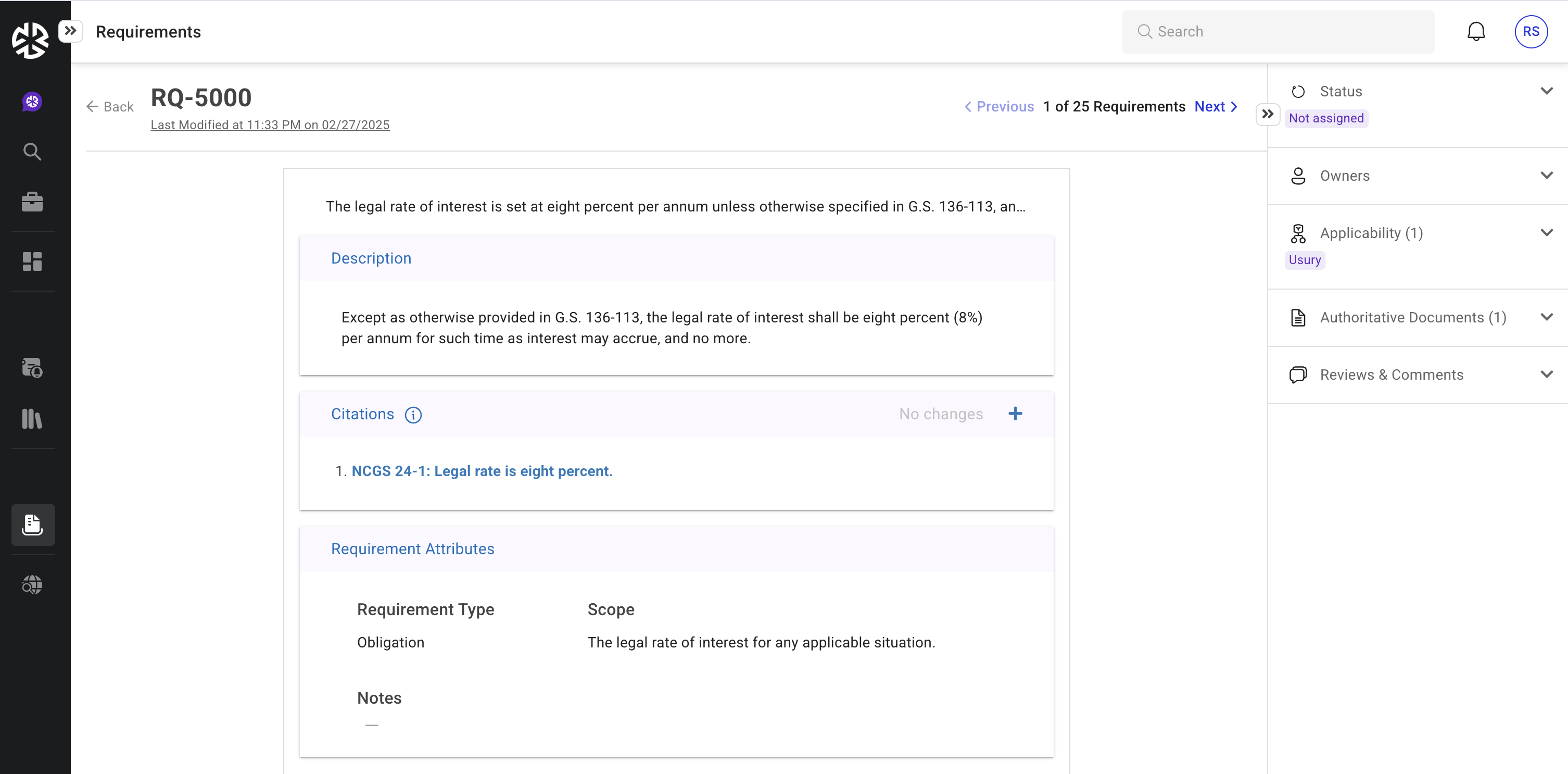Image resolution: width=1568 pixels, height=774 pixels.
Task: Go to the Next requirement
Action: [1215, 107]
